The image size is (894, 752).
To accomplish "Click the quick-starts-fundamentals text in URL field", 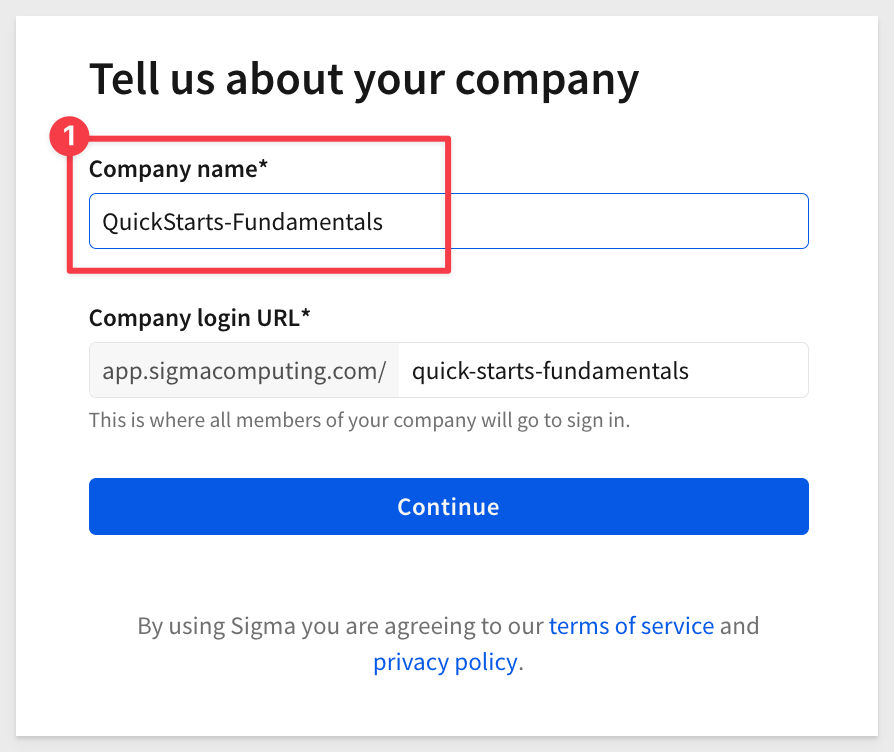I will tap(550, 371).
